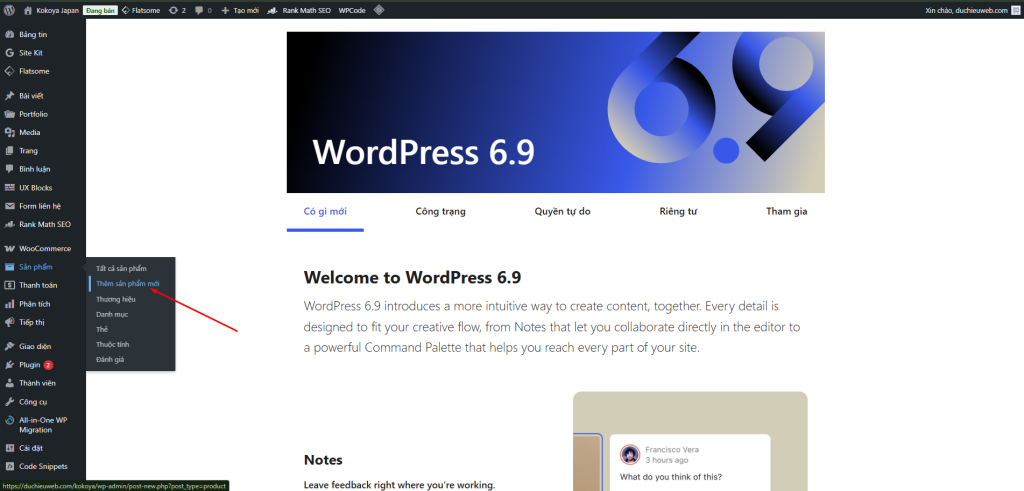This screenshot has height=491, width=1024.
Task: Open the updates icon showing 2
Action: click(173, 10)
